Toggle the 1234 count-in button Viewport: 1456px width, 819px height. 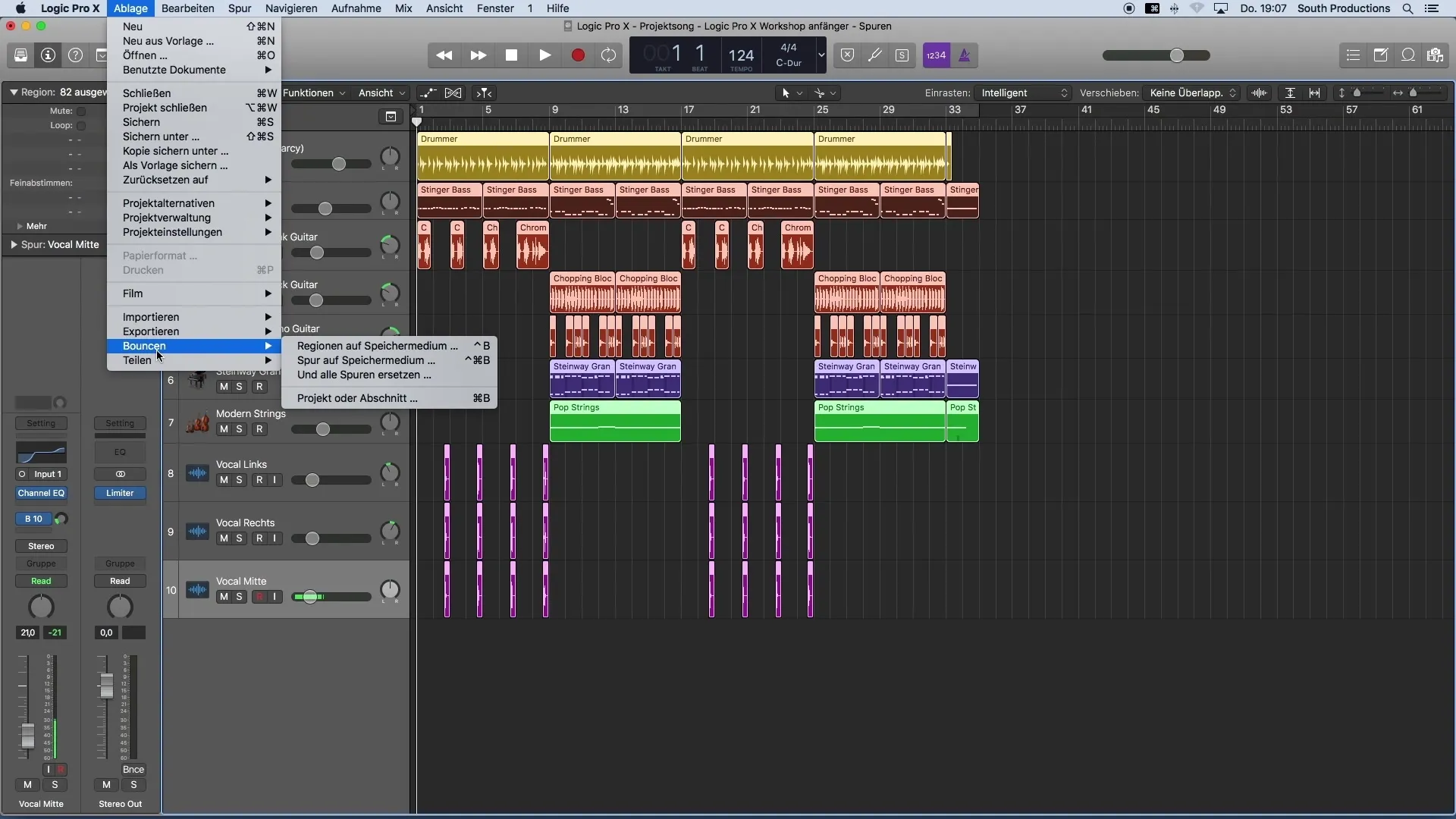(x=937, y=55)
